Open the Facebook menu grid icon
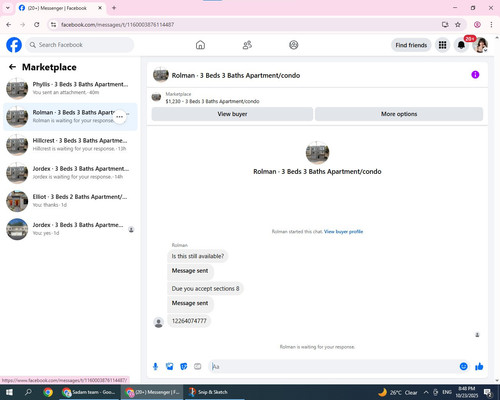 (x=442, y=45)
